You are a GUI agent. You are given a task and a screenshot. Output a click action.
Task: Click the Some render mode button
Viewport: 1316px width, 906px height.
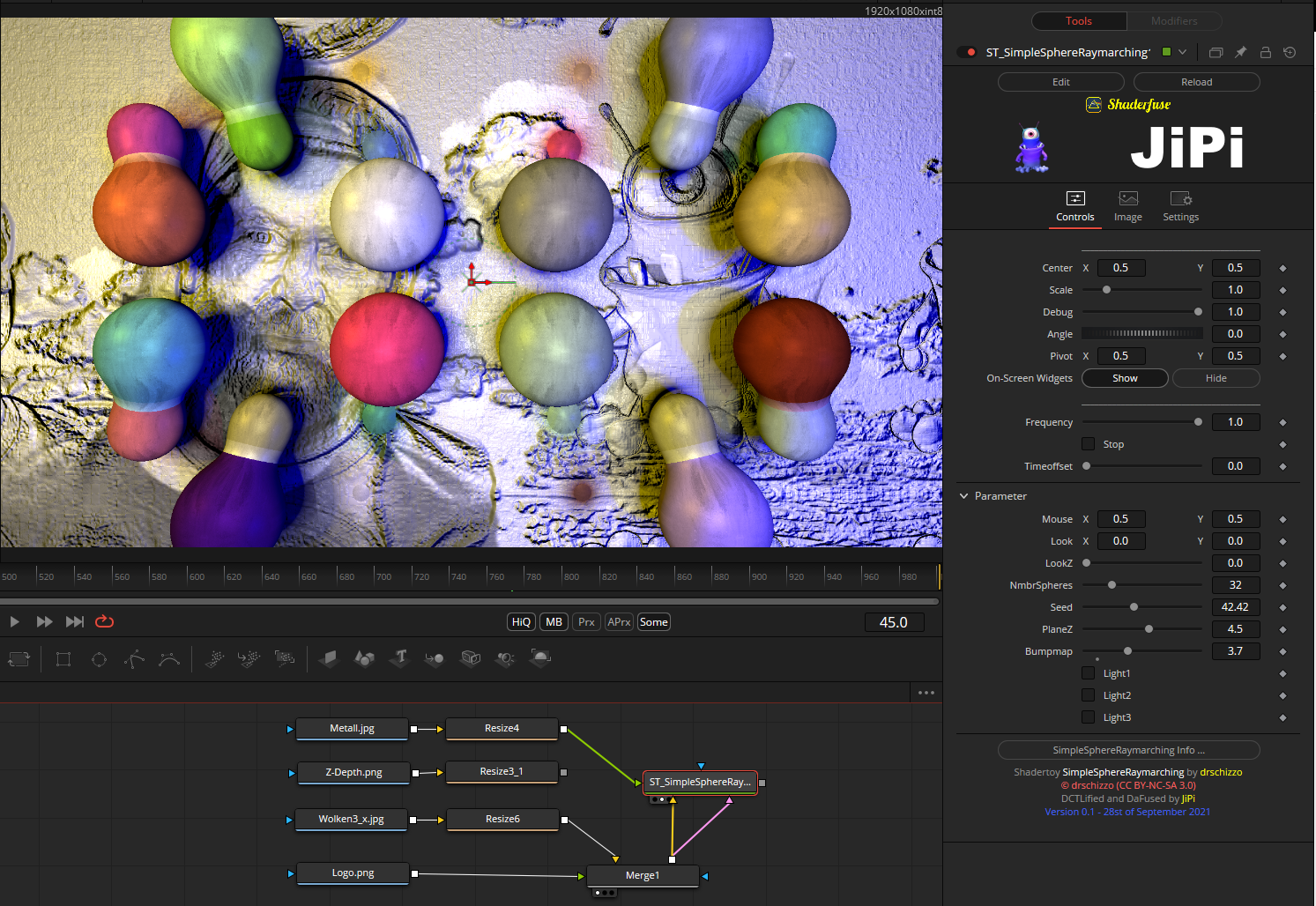coord(653,622)
